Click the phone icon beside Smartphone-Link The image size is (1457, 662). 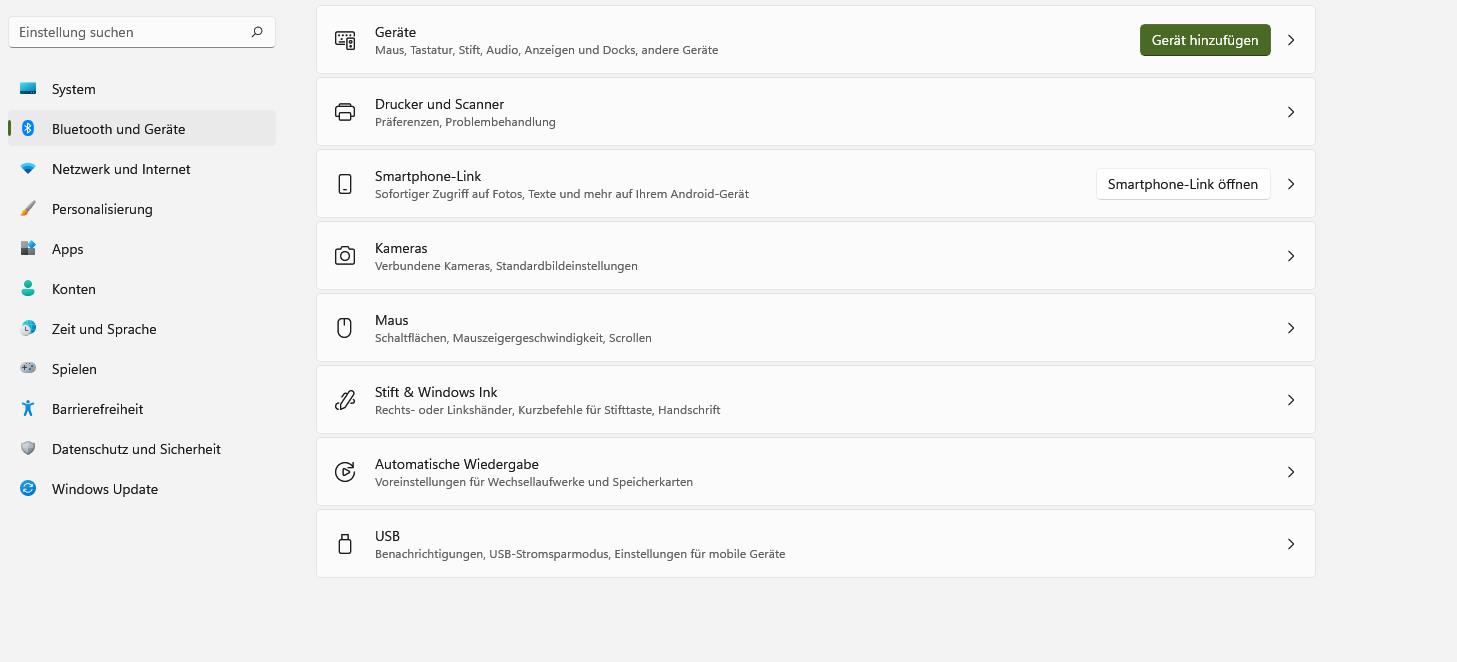click(345, 184)
